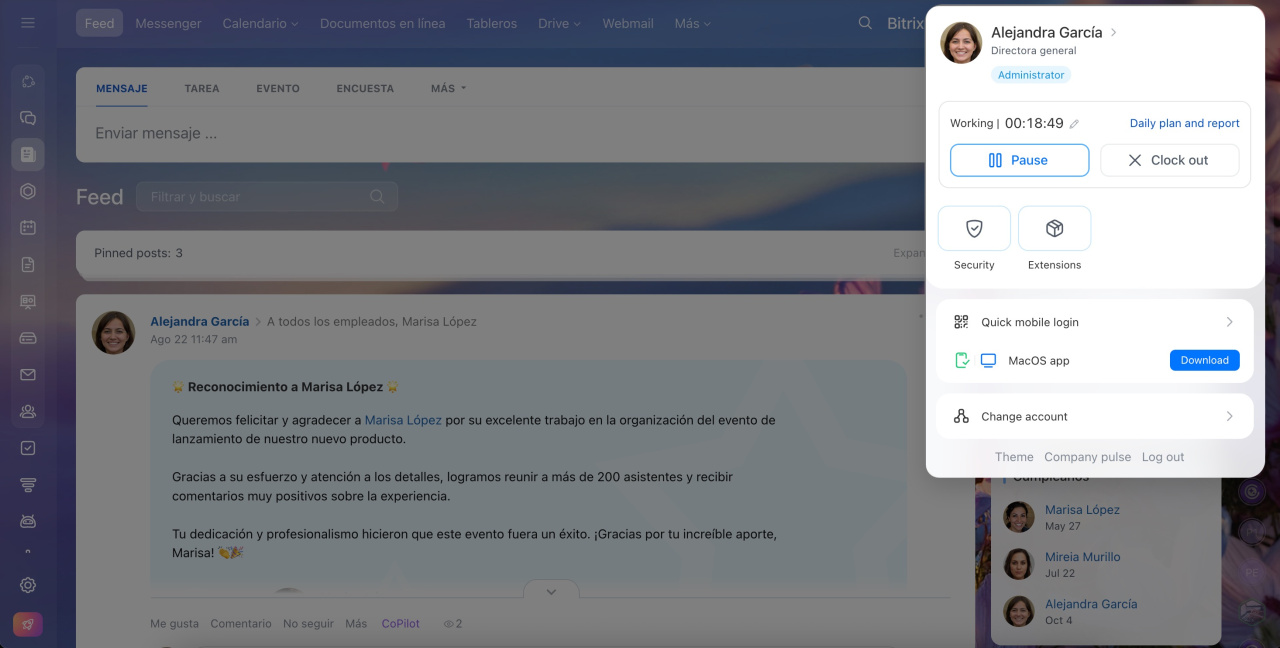Screen dimensions: 1280x648
Task: Click the pencil icon beside working time
Action: coord(1074,124)
